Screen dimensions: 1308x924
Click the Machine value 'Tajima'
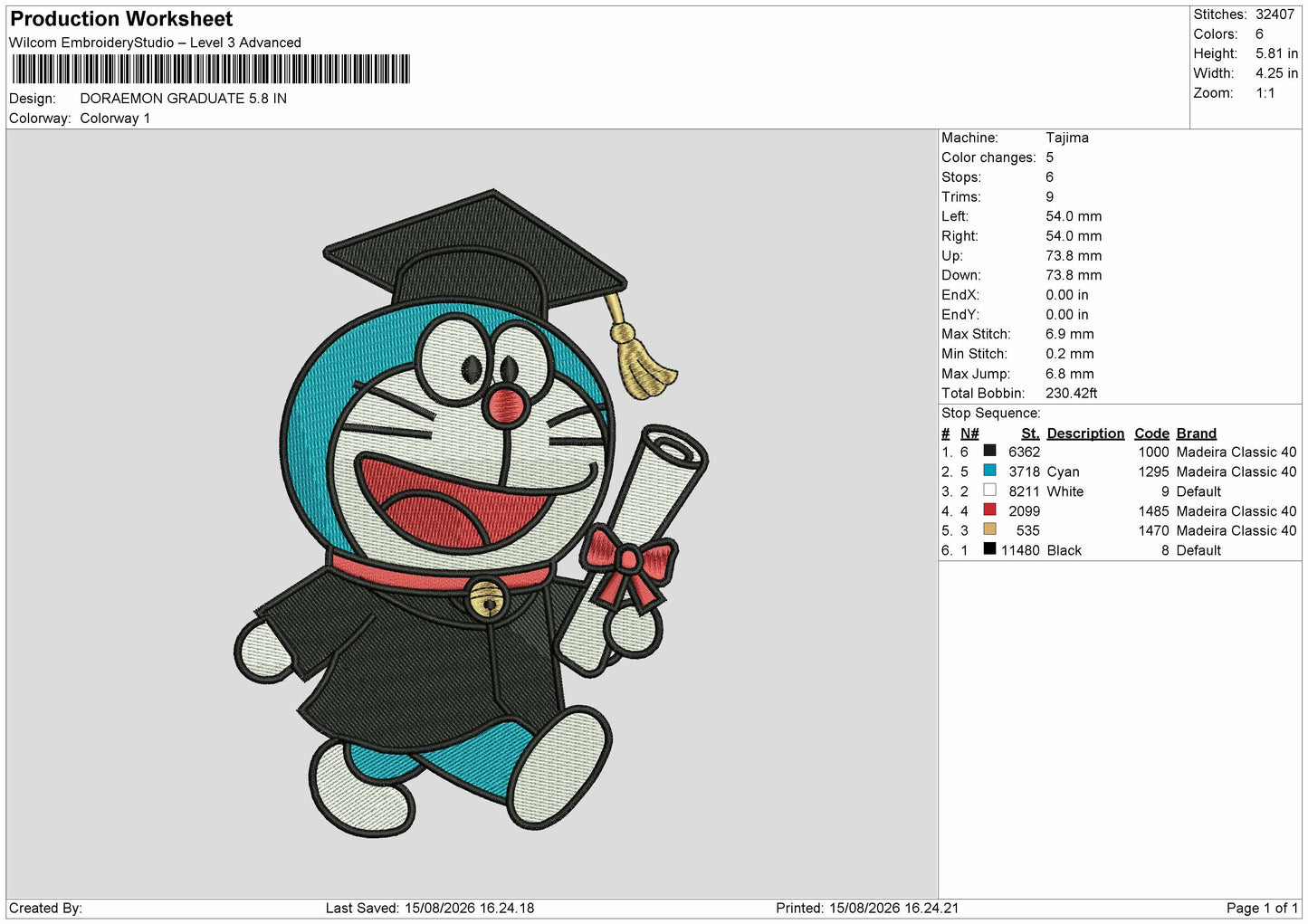(x=1067, y=138)
